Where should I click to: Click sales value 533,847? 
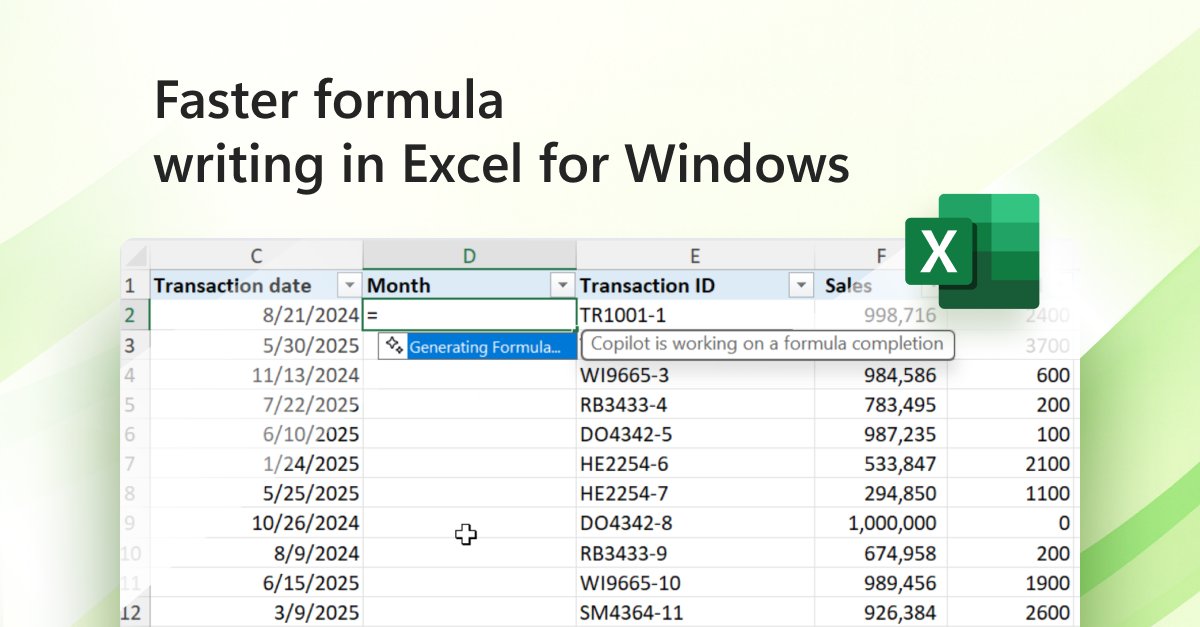881,464
